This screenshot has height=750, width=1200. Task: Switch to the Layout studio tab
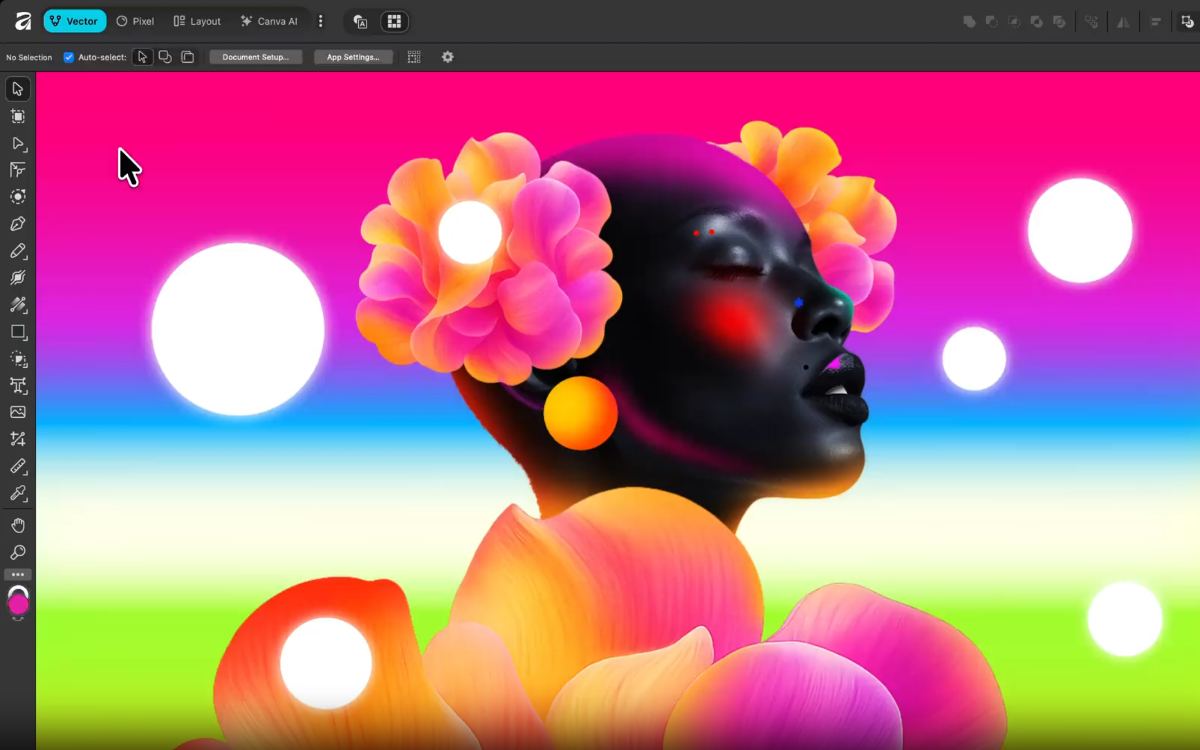pyautogui.click(x=197, y=21)
